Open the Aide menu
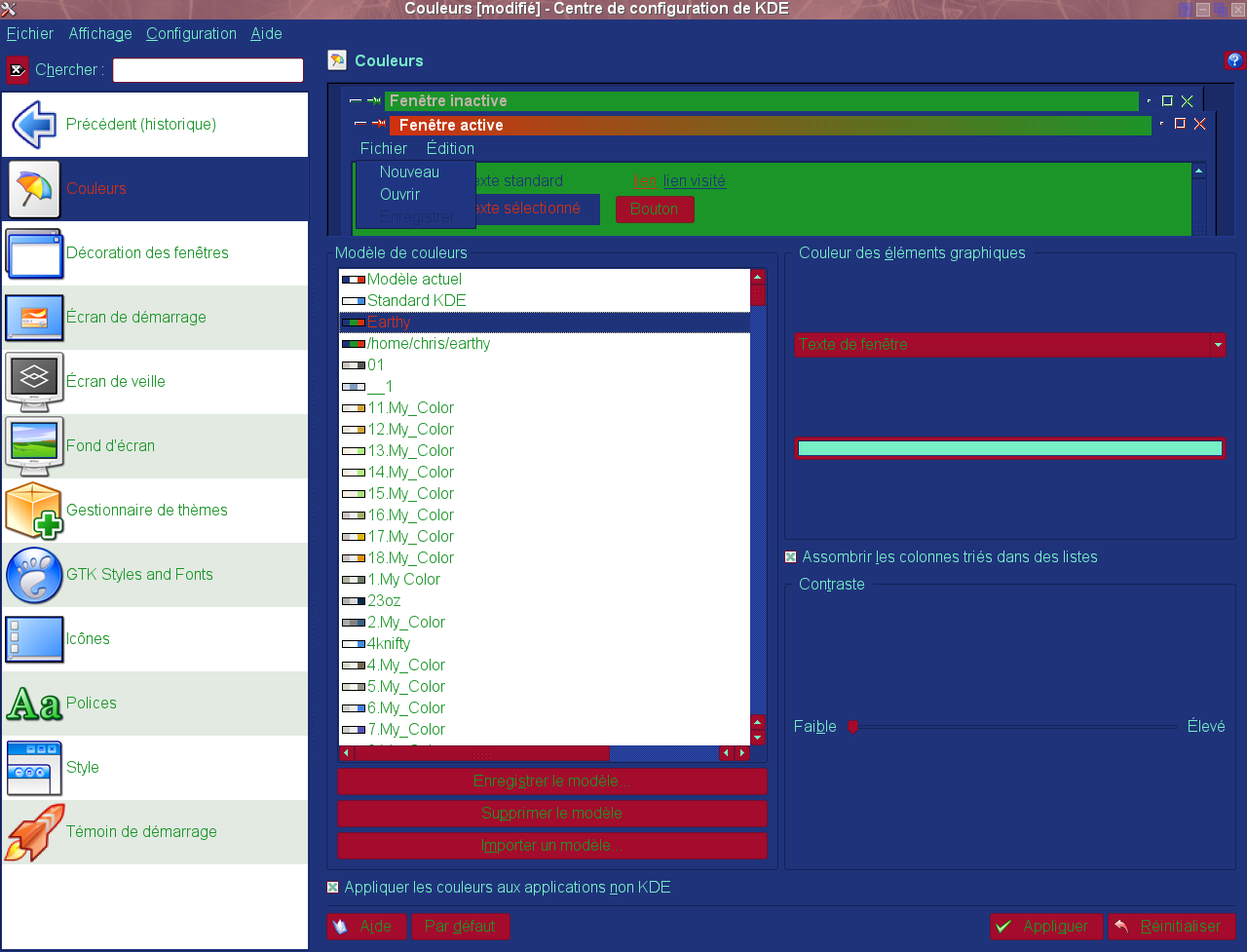Screen dimensions: 1247x952 pyautogui.click(x=266, y=33)
